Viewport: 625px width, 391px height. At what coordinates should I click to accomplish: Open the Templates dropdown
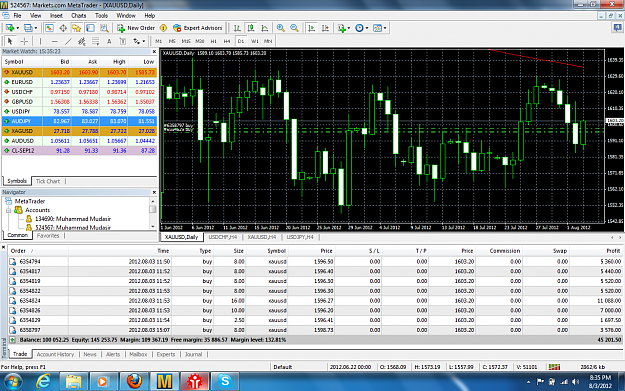pos(379,28)
